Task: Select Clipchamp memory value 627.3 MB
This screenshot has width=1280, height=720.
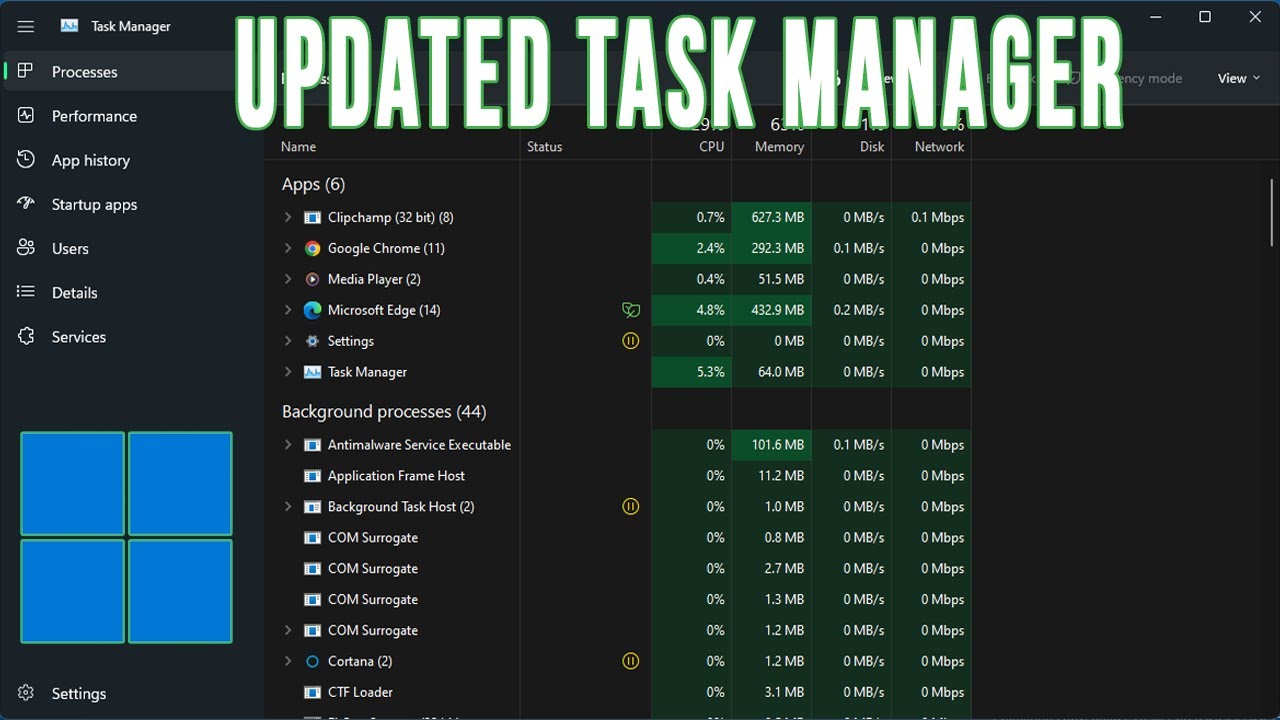Action: [x=777, y=217]
